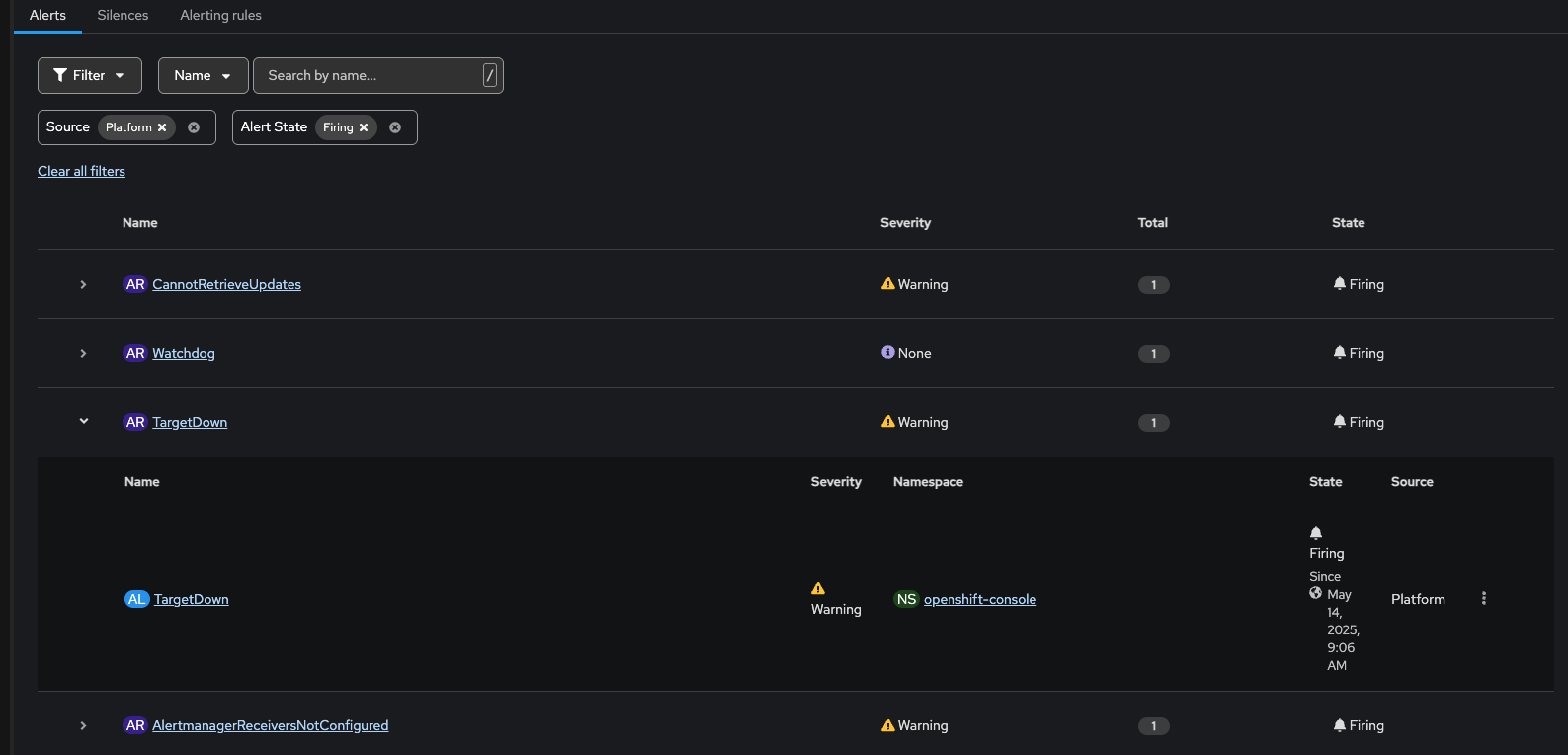1568x755 pixels.
Task: Click the globe icon beside the May 14 timestamp
Action: click(1316, 593)
